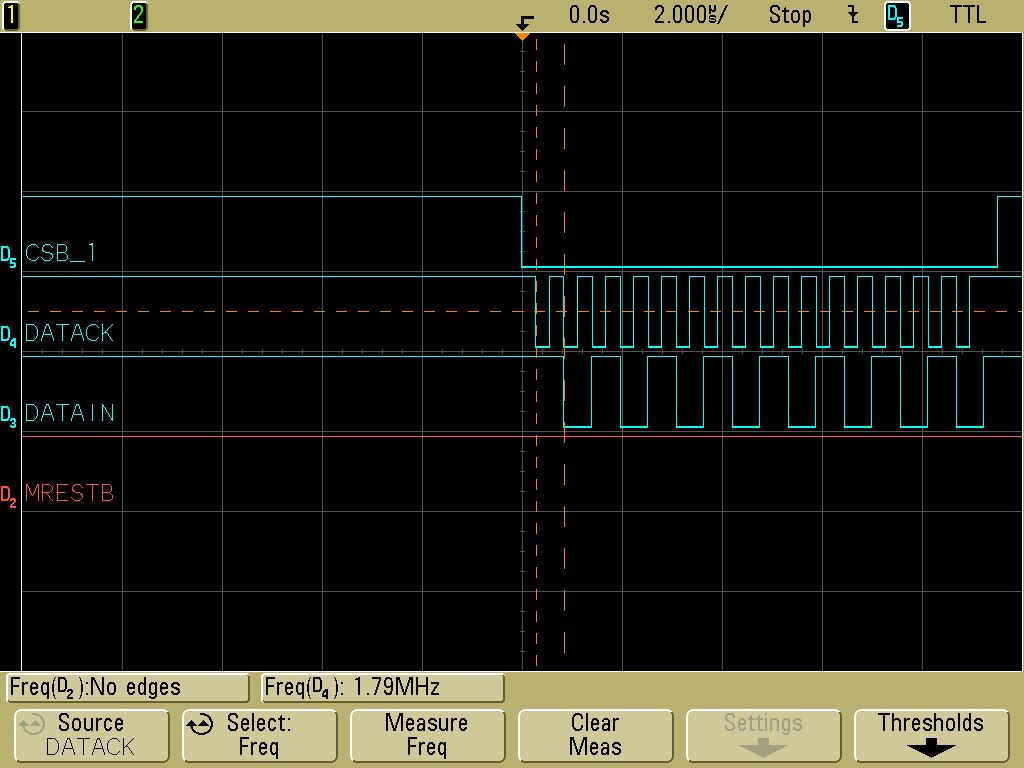Click the Stop run status indicator
This screenshot has height=768, width=1024.
click(x=790, y=15)
